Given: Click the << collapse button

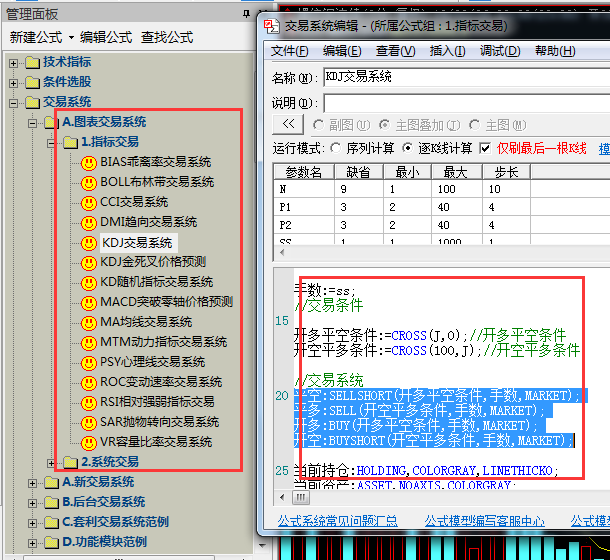Looking at the screenshot, I should 288,124.
